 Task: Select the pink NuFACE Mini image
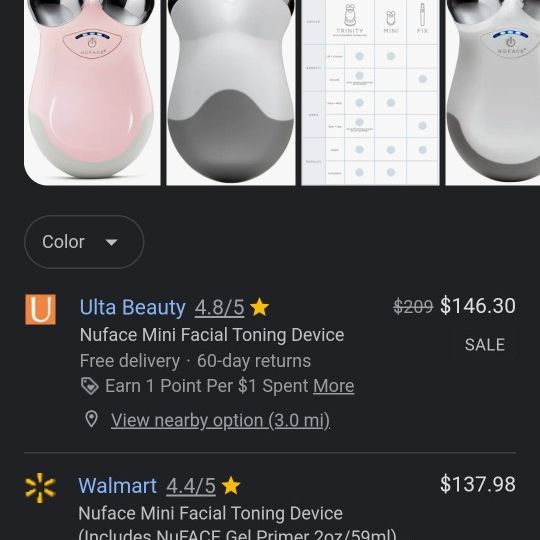point(92,93)
